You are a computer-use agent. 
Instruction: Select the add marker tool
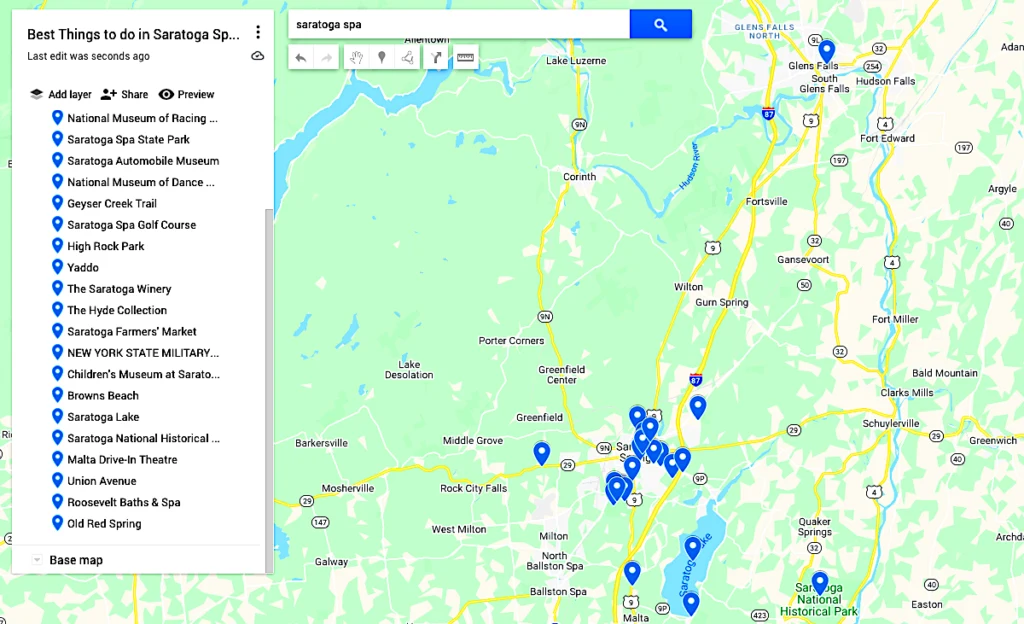[381, 58]
